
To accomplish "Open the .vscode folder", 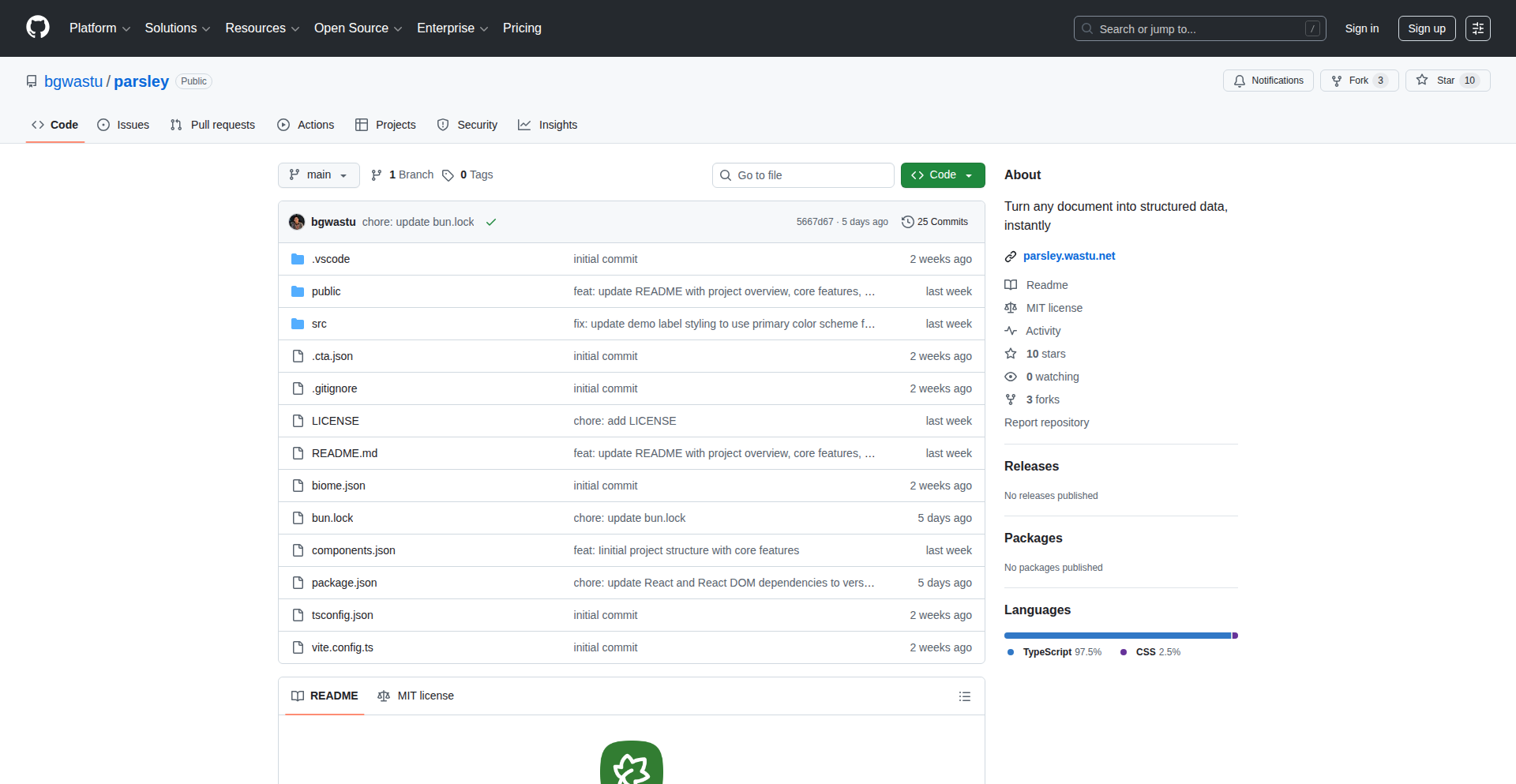I will (330, 259).
